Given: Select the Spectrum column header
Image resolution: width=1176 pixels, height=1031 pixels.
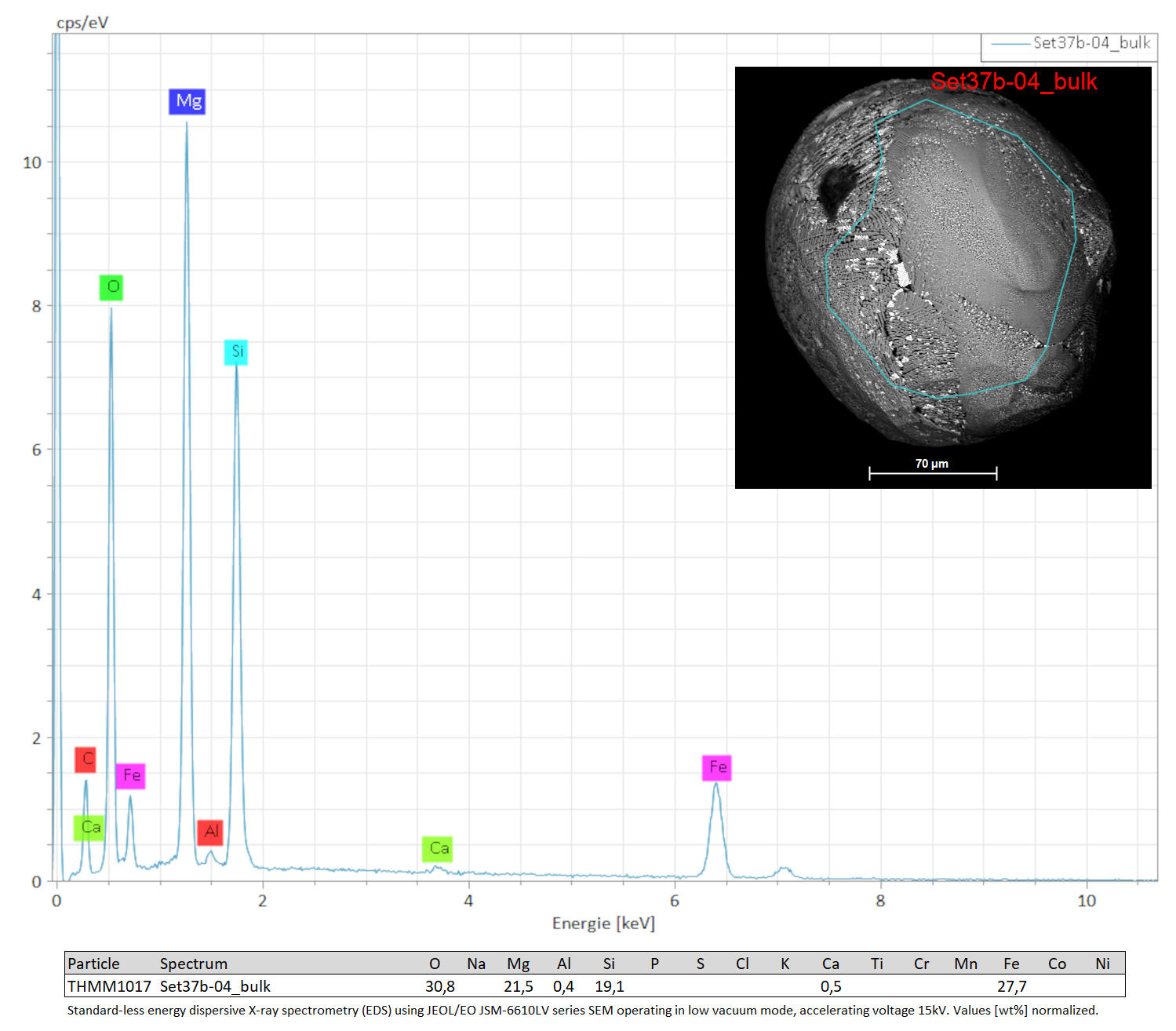Looking at the screenshot, I should click(194, 964).
